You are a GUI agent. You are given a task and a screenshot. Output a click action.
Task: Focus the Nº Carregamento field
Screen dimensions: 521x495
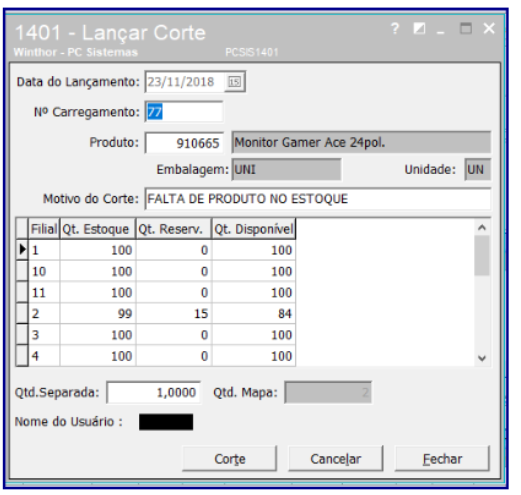click(x=184, y=112)
